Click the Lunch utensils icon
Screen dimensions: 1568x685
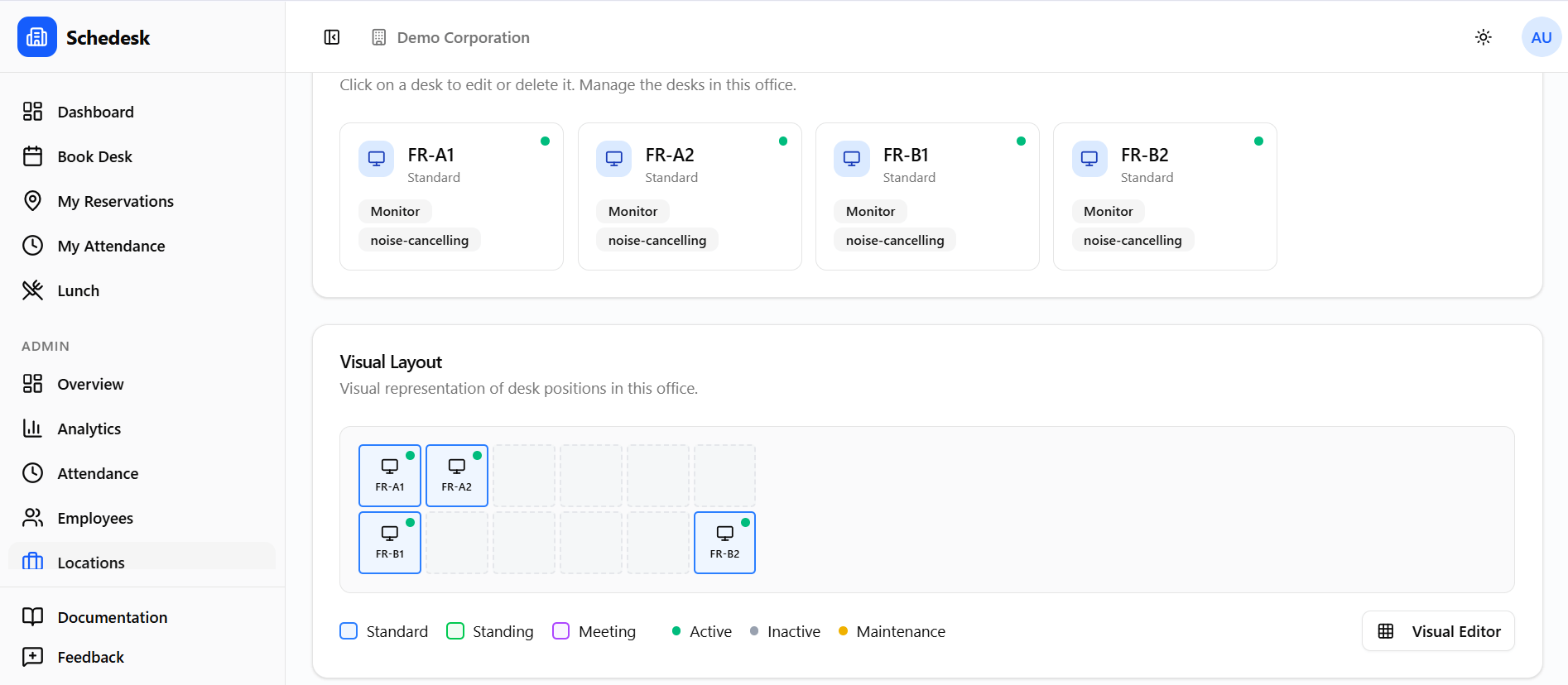click(32, 290)
